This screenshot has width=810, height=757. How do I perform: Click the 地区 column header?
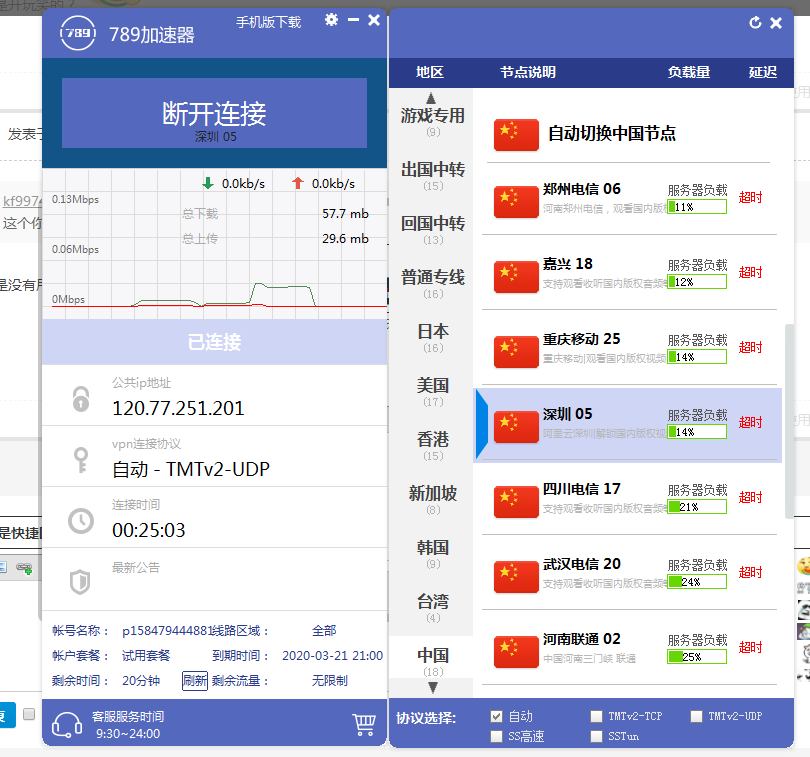click(430, 72)
